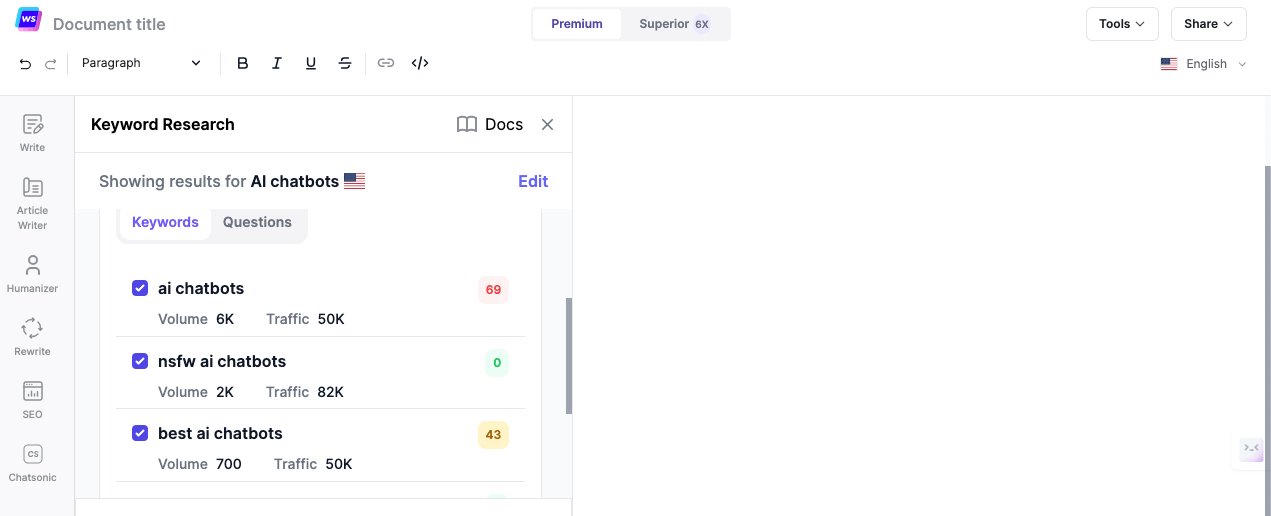1271x516 pixels.
Task: Insert a link with the link icon
Action: pyautogui.click(x=386, y=63)
